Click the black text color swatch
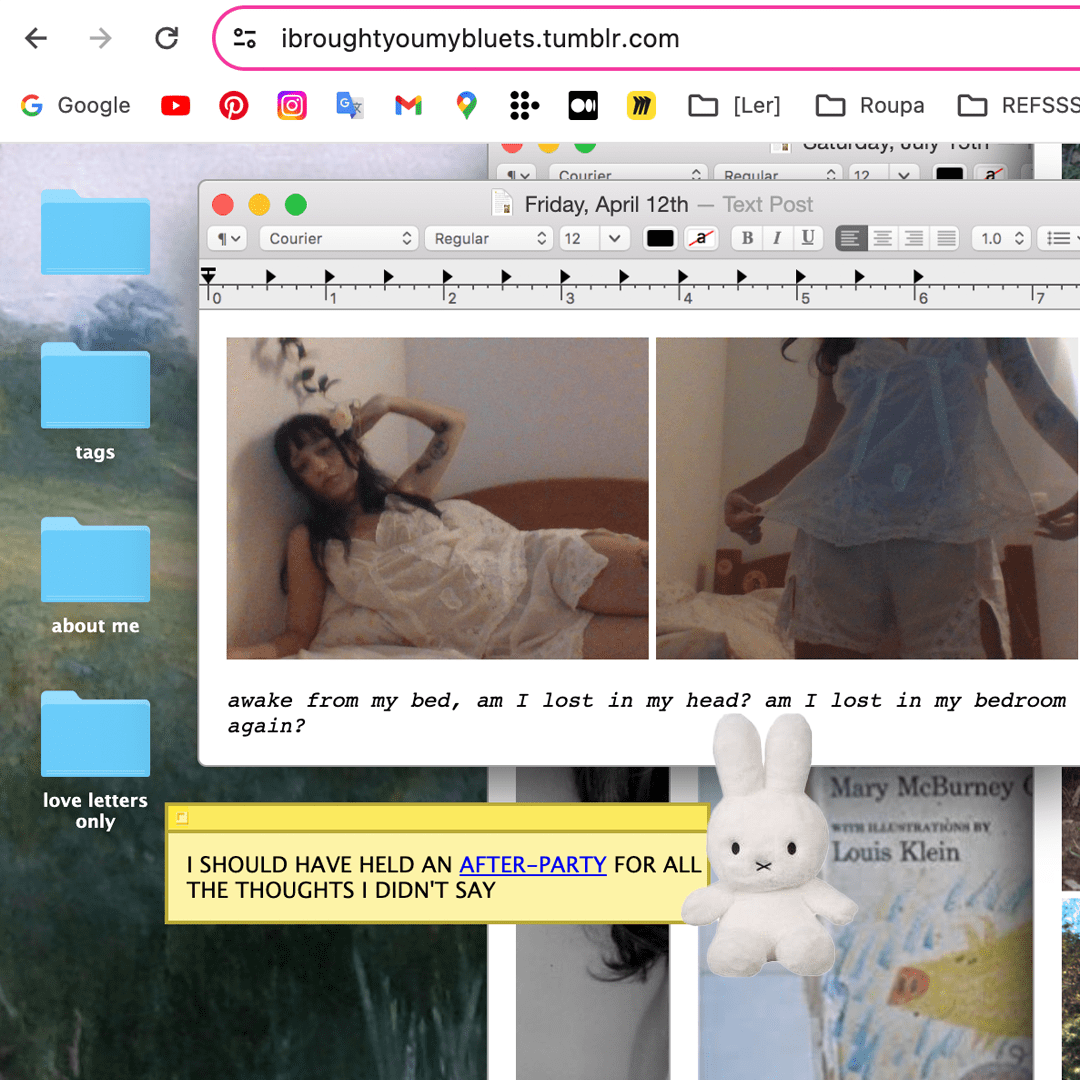This screenshot has width=1080, height=1080. 660,238
